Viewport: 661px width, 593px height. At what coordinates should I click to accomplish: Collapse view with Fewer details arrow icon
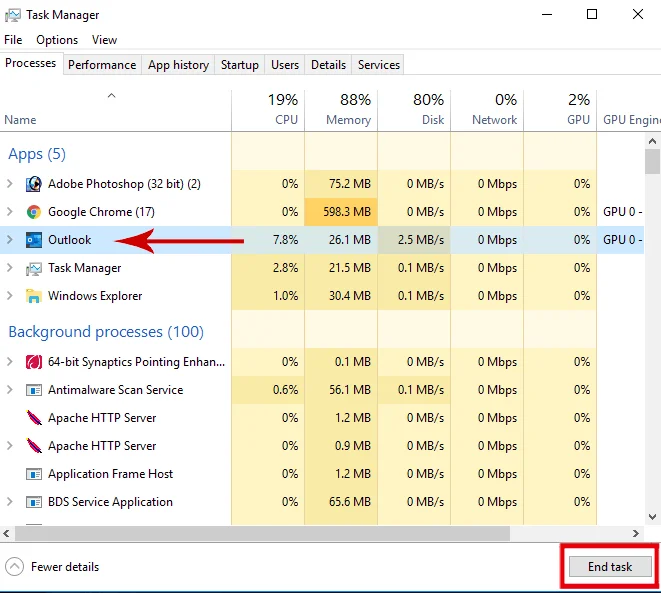pos(14,567)
